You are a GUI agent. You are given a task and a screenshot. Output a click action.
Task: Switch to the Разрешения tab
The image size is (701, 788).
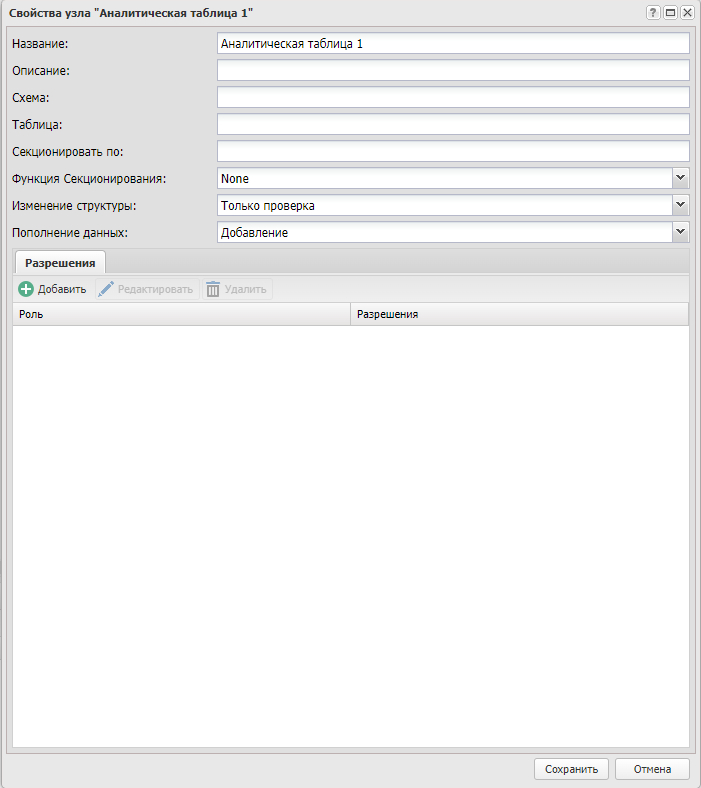60,262
